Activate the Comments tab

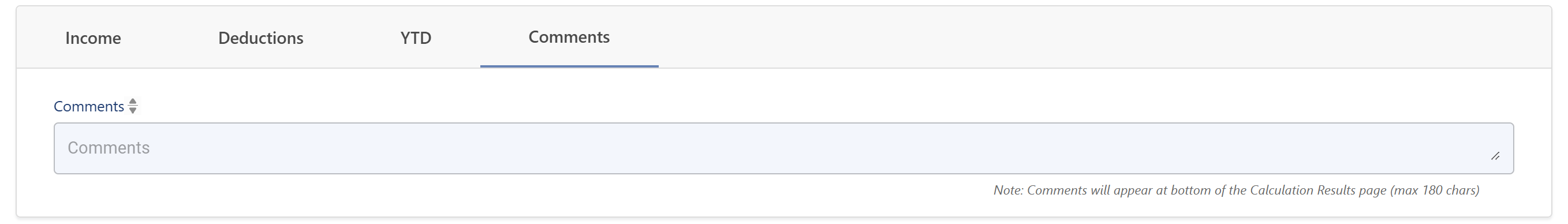tap(569, 37)
